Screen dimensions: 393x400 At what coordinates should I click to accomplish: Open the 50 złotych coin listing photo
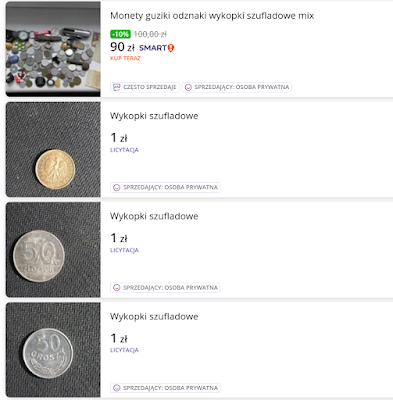click(53, 250)
